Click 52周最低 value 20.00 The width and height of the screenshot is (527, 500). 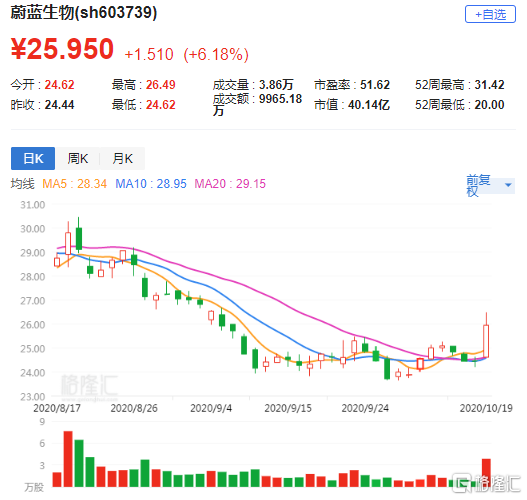pos(489,105)
